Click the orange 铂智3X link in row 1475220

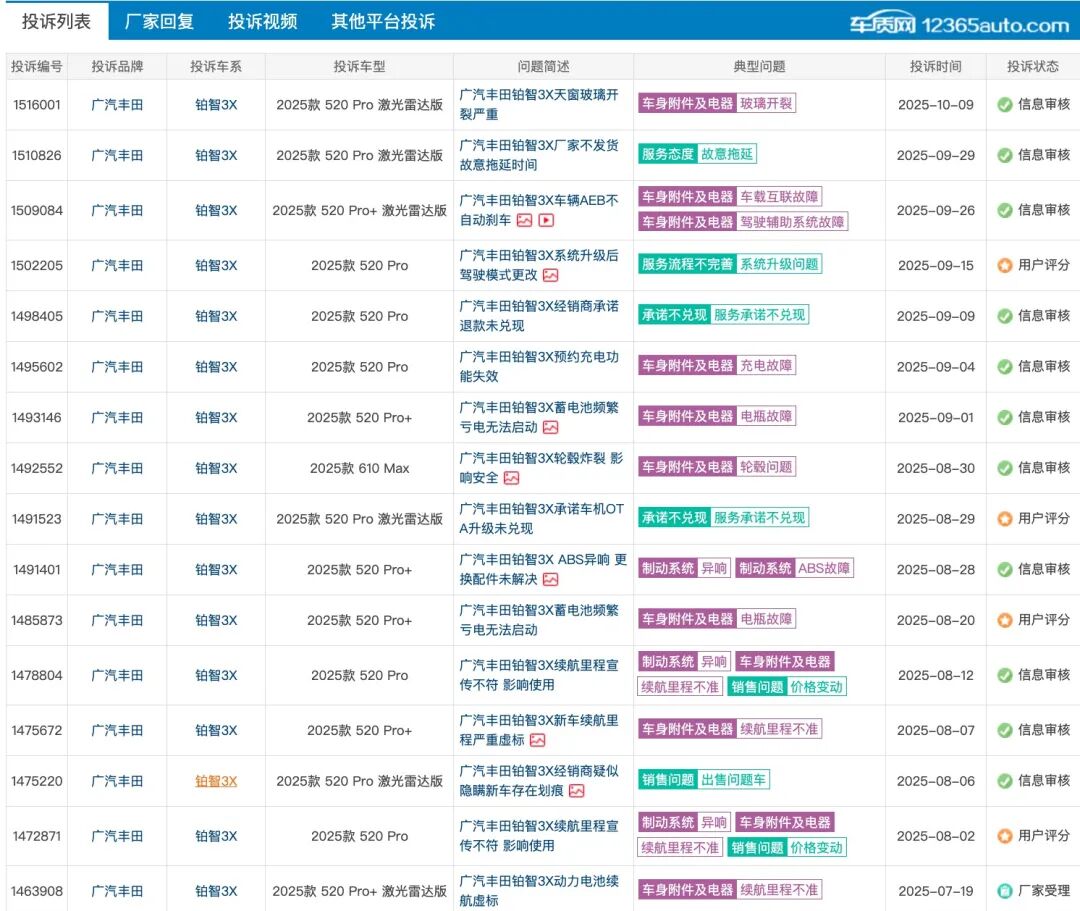(x=216, y=779)
